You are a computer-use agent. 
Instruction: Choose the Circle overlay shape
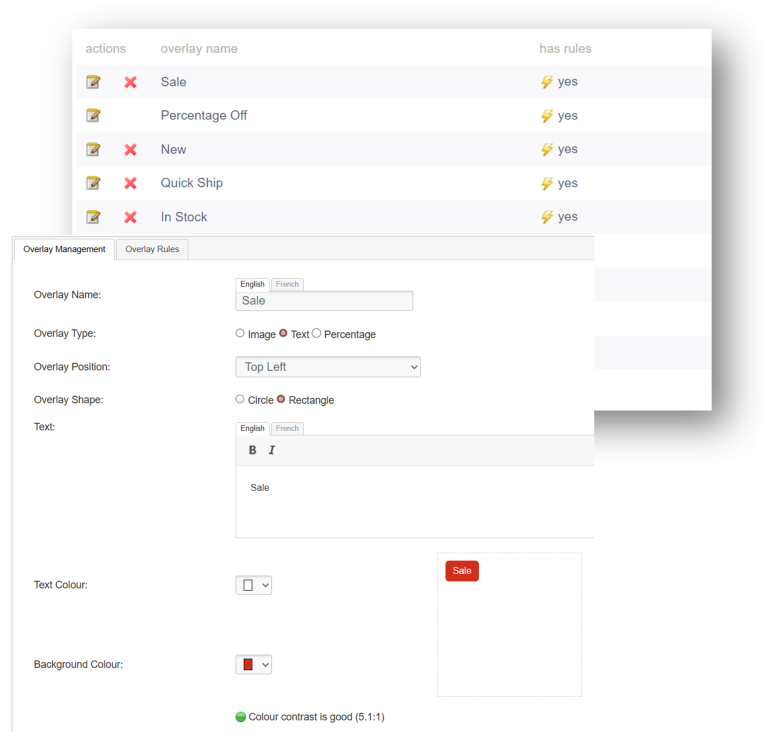240,399
